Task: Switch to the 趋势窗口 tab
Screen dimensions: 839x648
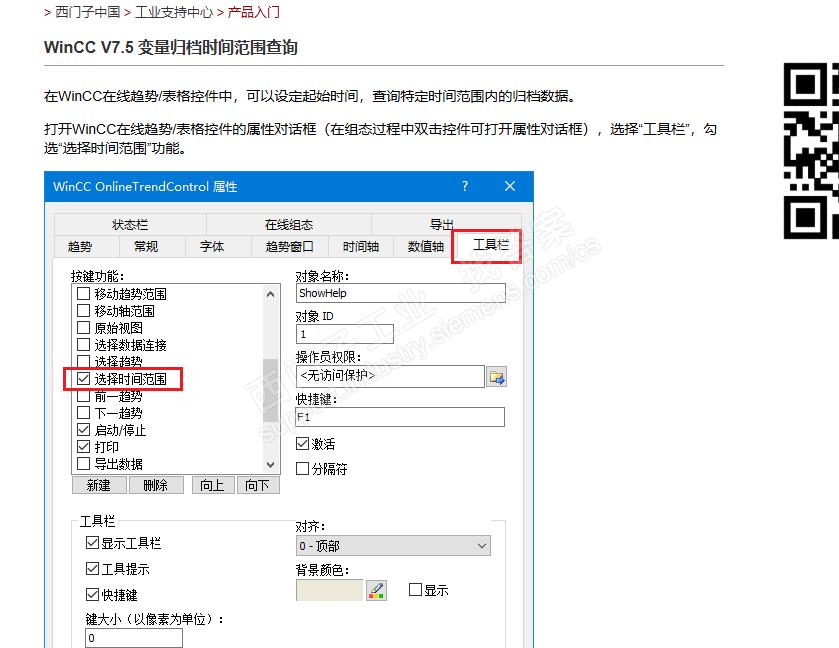Action: coord(289,246)
